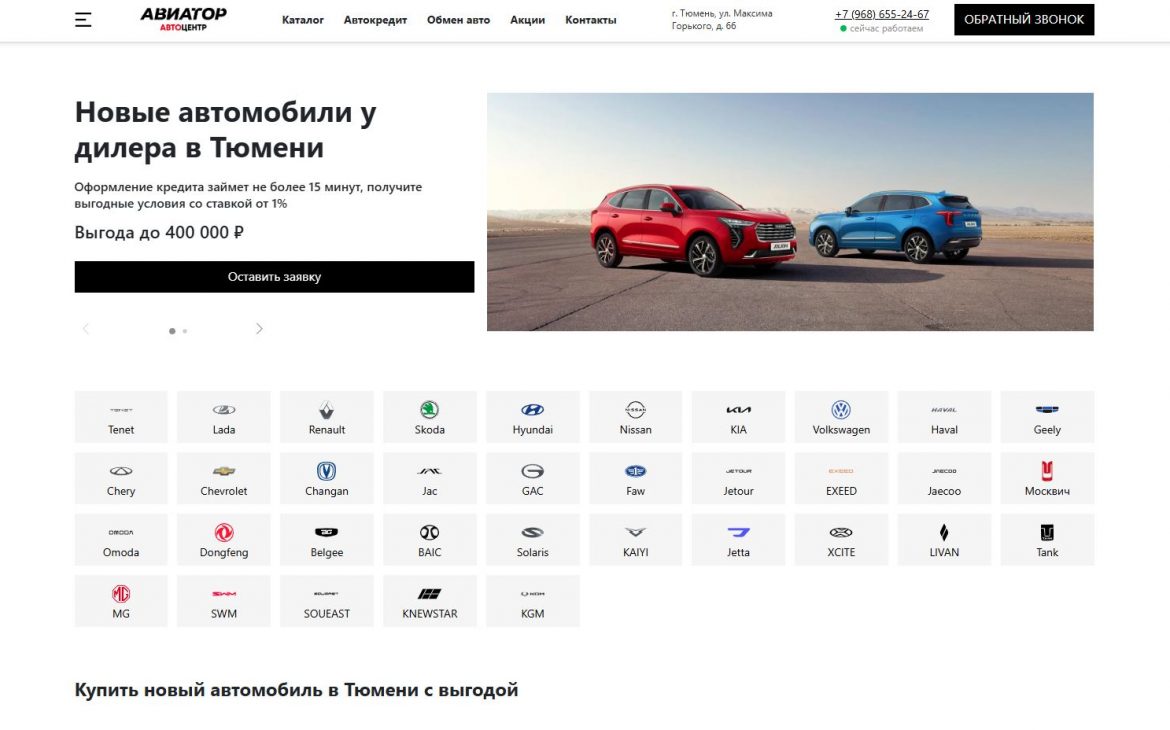Image resolution: width=1170 pixels, height=730 pixels.
Task: Select the MG brand tile
Action: click(121, 601)
